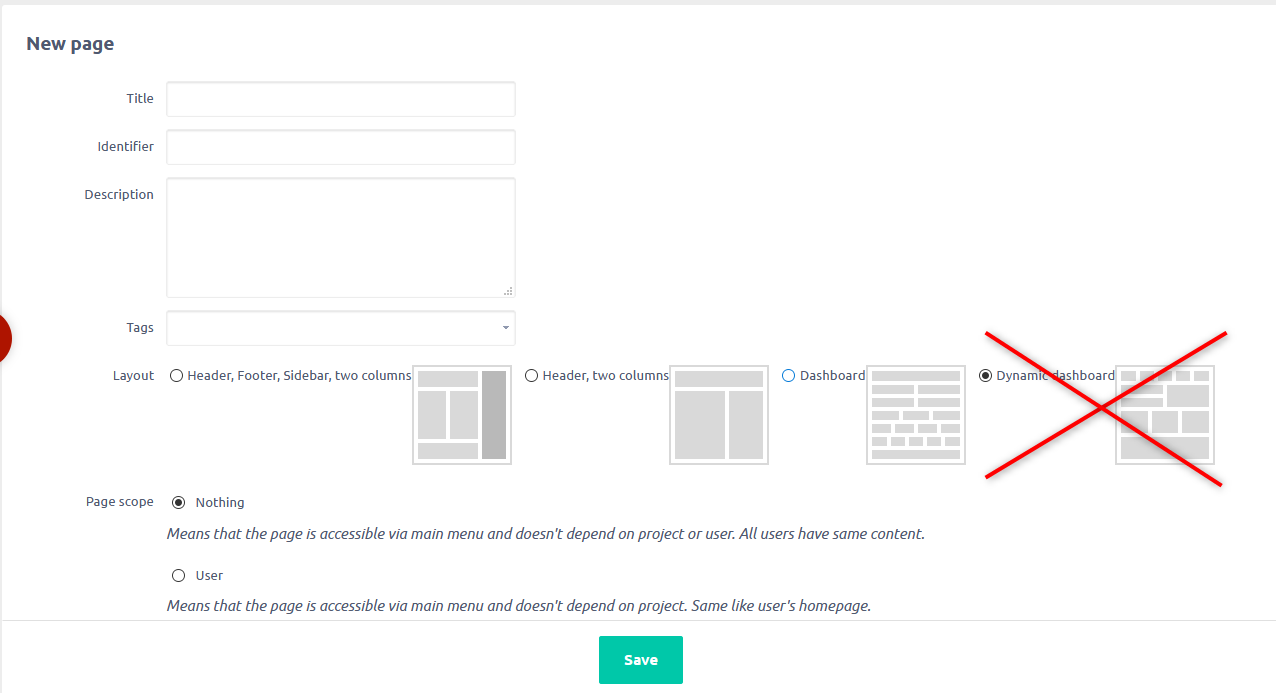Grab the Description textarea resize handle
Image resolution: width=1276 pixels, height=693 pixels.
[508, 291]
